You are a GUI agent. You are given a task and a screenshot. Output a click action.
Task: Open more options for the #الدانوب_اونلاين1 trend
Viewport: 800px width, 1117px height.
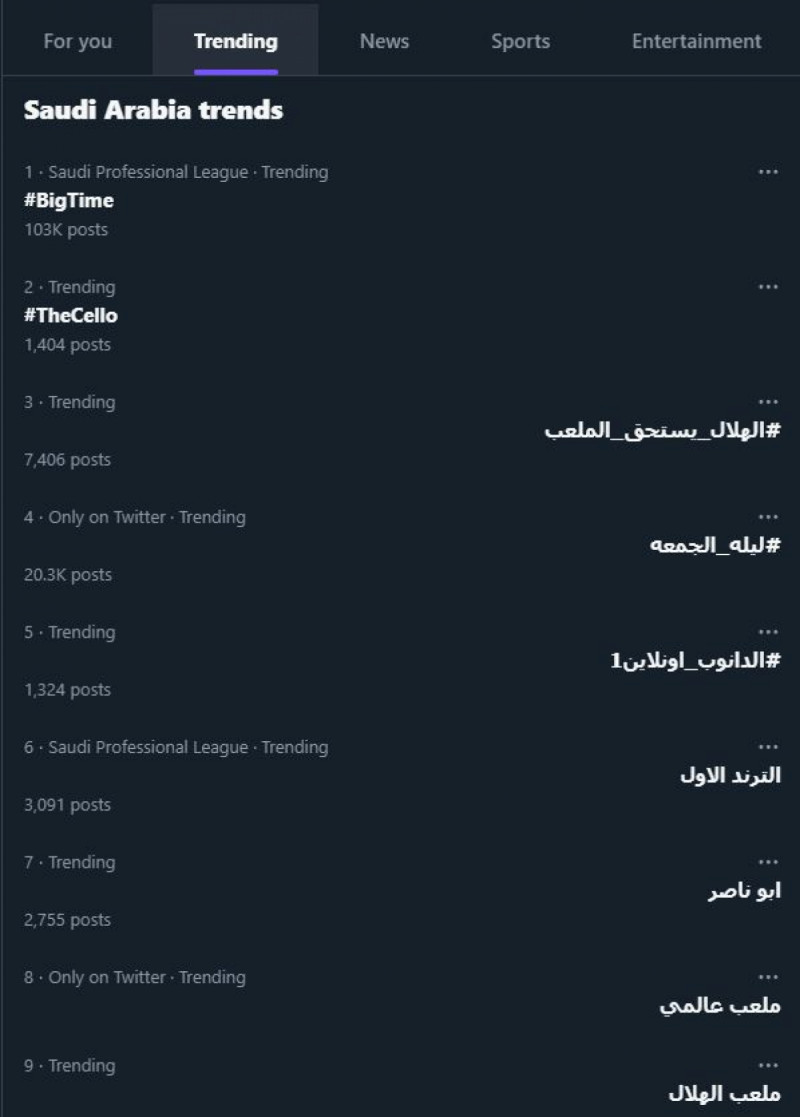point(768,631)
